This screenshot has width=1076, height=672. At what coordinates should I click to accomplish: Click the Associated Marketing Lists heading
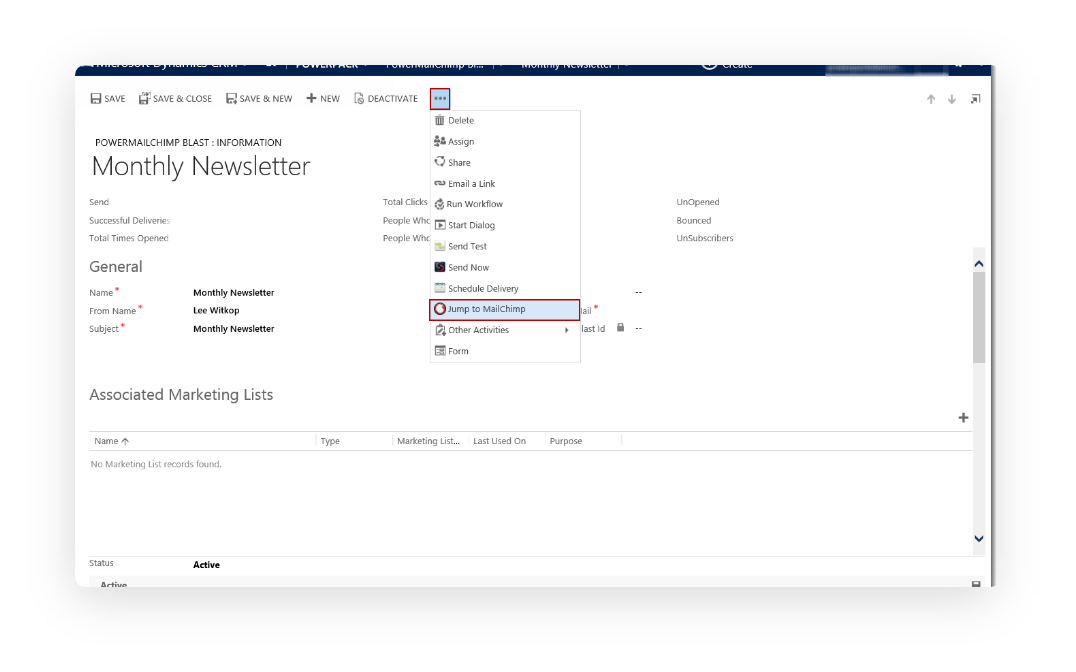point(181,395)
